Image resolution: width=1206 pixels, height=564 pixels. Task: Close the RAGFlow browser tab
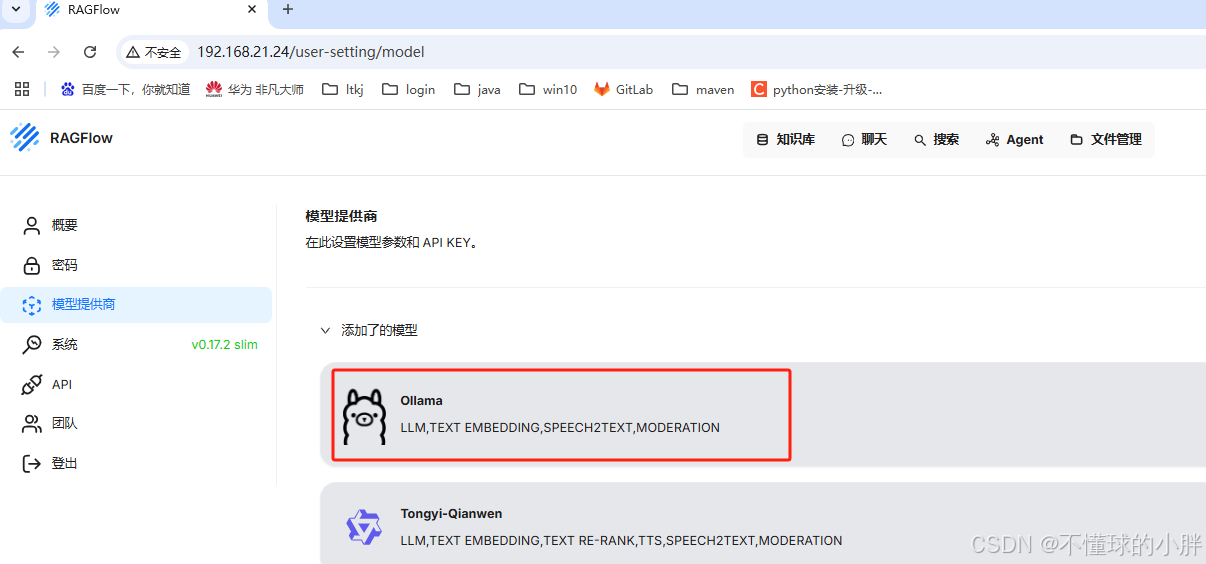(x=250, y=10)
